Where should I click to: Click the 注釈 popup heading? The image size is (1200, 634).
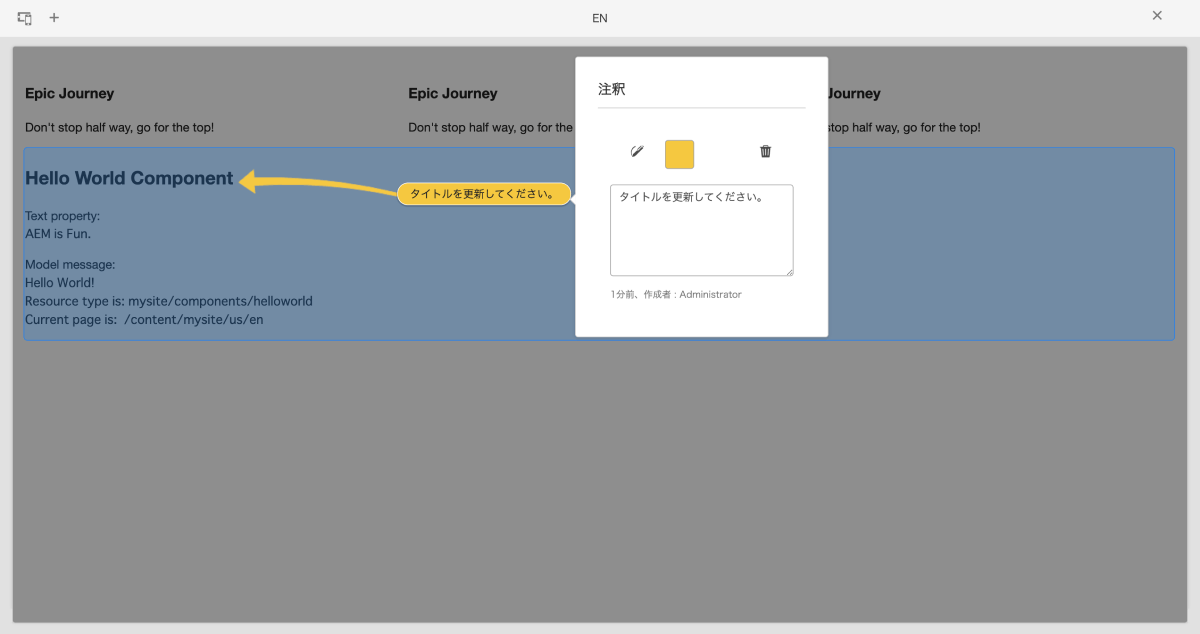[612, 89]
